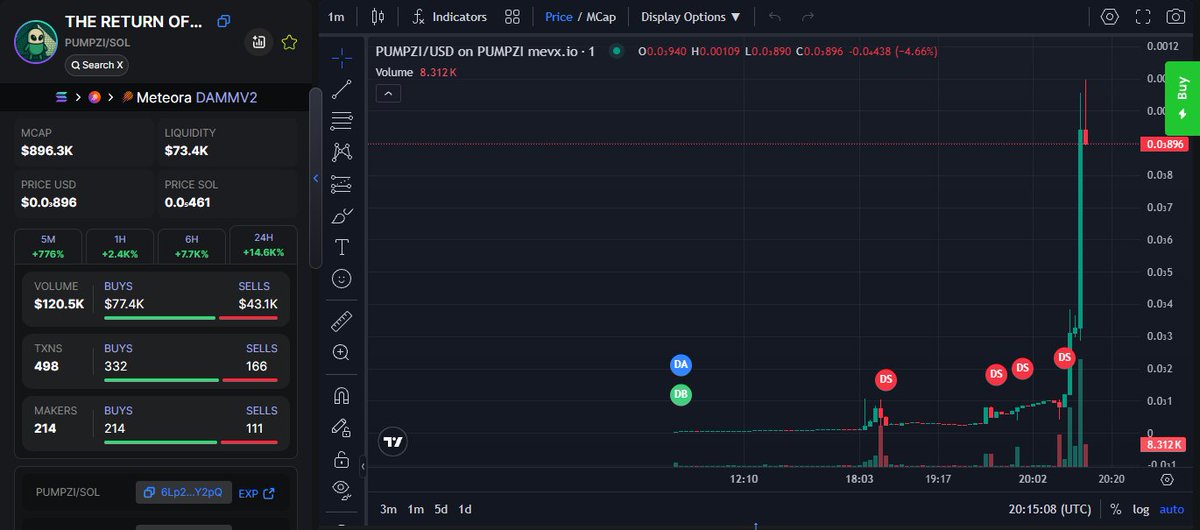The height and width of the screenshot is (530, 1200).
Task: Open the time axis settings gear
Action: pos(1167,479)
